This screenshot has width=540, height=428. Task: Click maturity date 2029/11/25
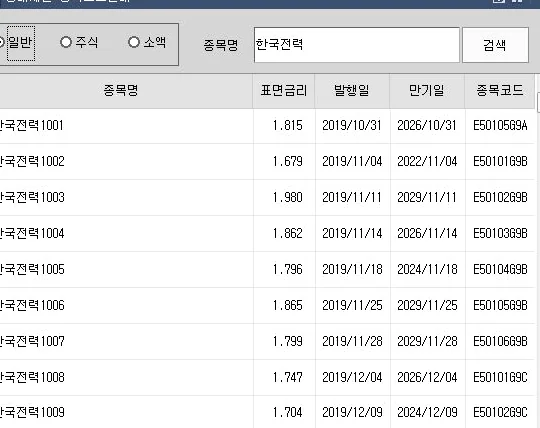[x=427, y=305]
